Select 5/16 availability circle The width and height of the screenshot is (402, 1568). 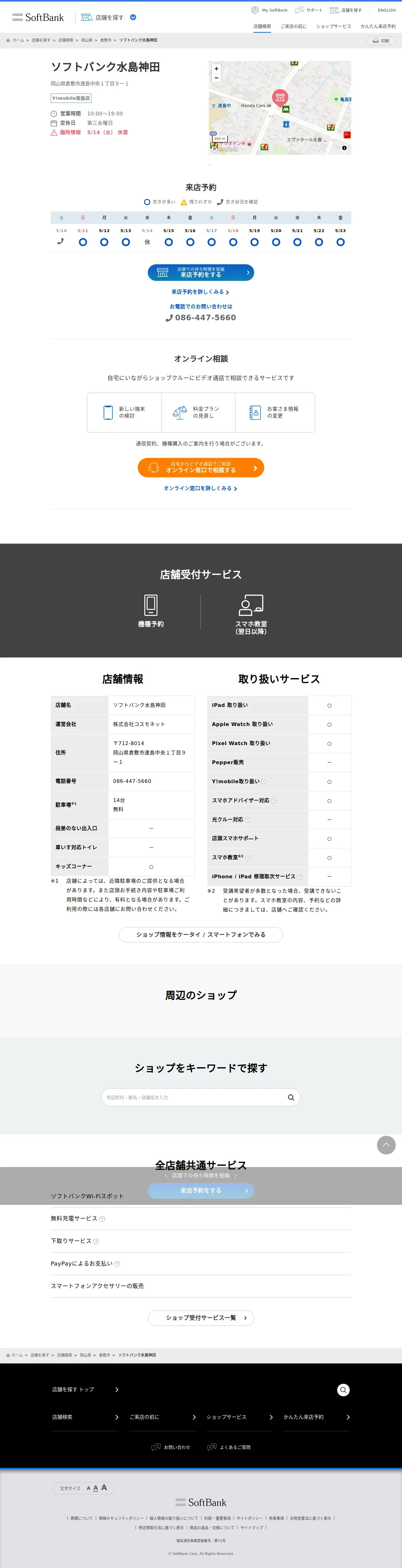click(x=190, y=242)
